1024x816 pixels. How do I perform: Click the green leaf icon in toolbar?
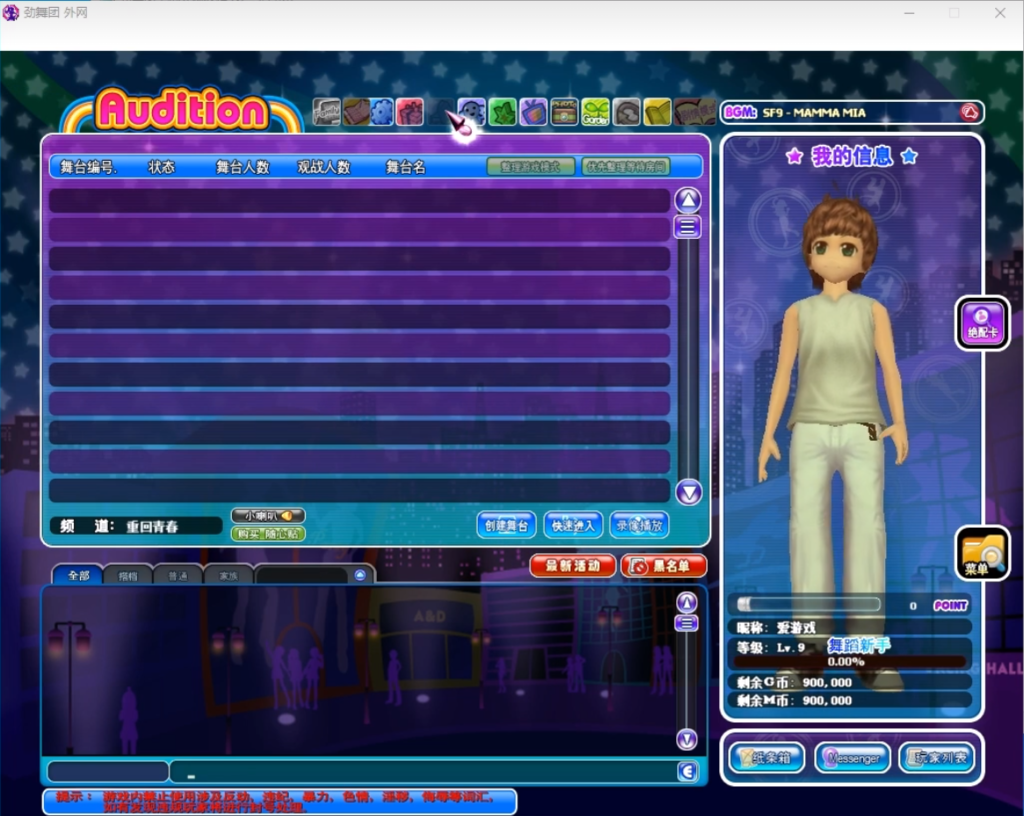click(x=502, y=112)
